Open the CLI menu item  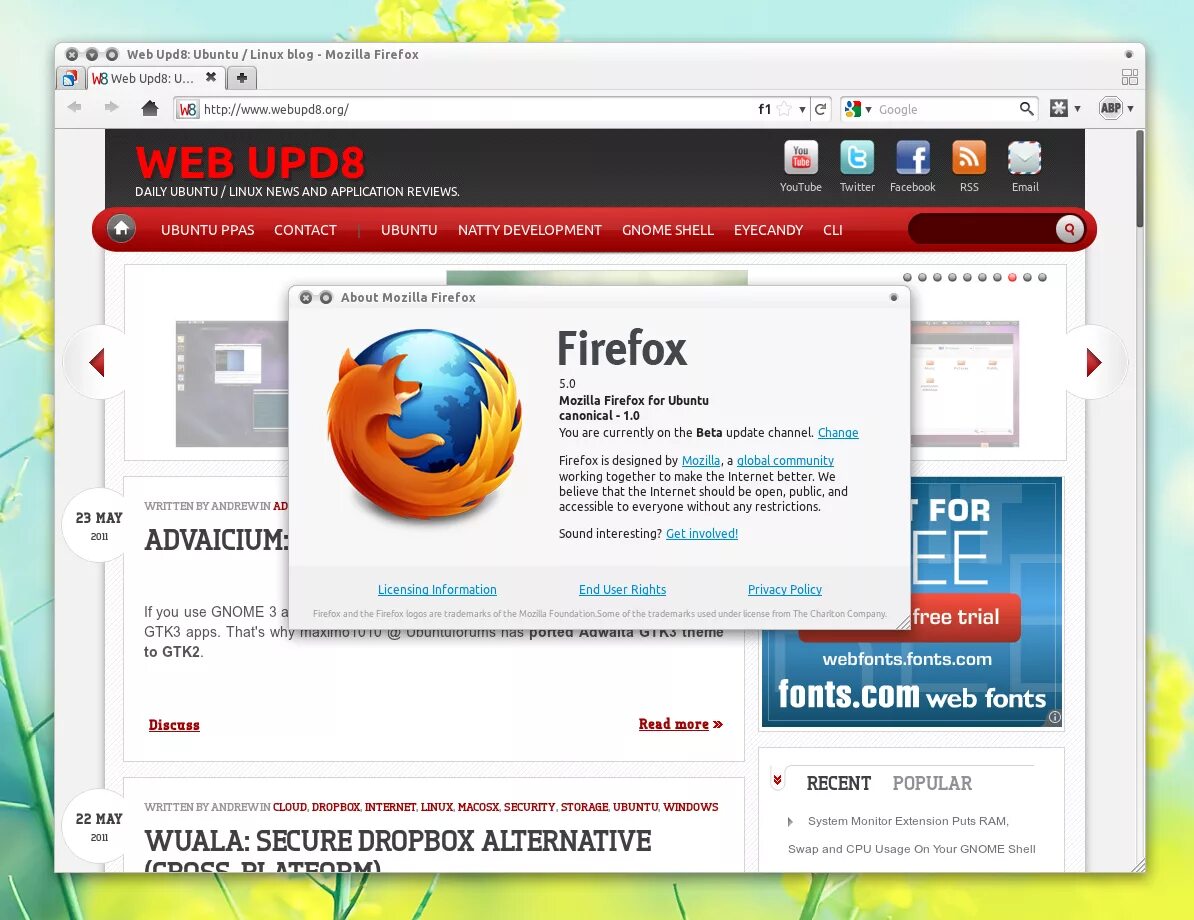(832, 230)
